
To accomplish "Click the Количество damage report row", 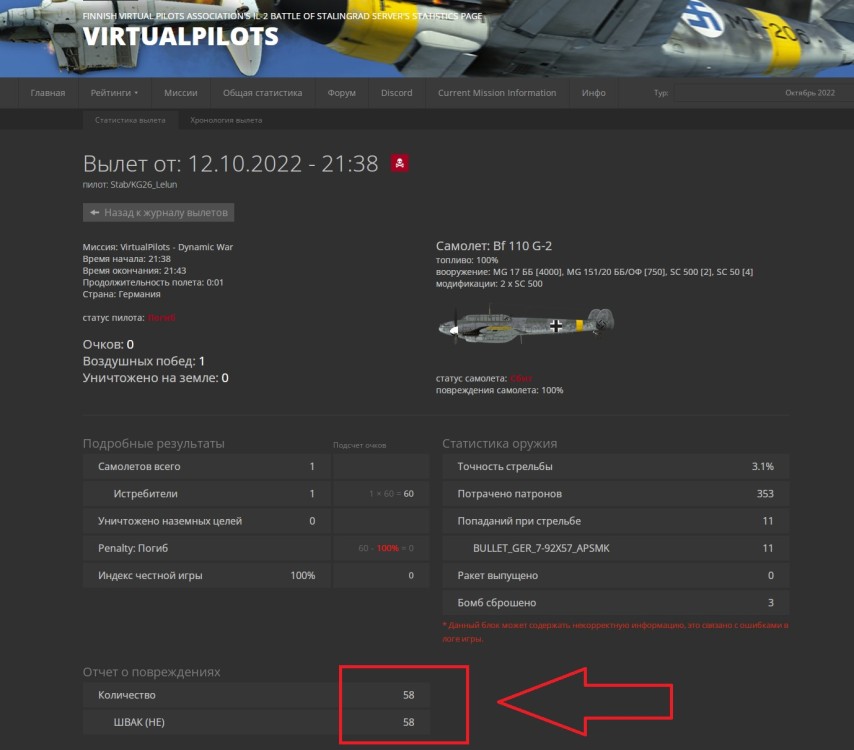I will (256, 695).
